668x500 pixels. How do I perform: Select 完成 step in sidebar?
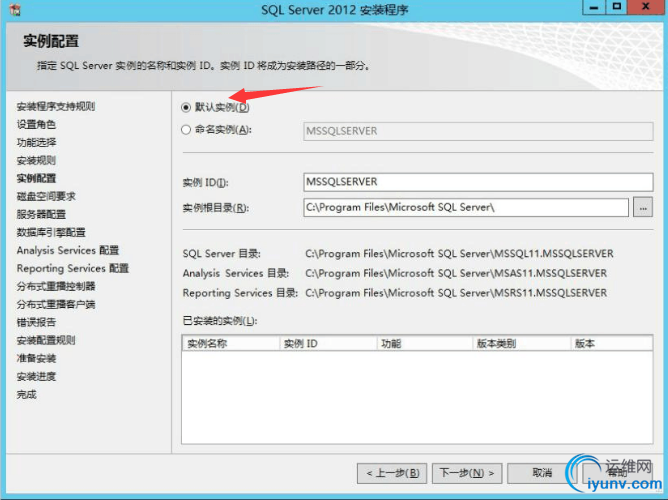pos(26,395)
